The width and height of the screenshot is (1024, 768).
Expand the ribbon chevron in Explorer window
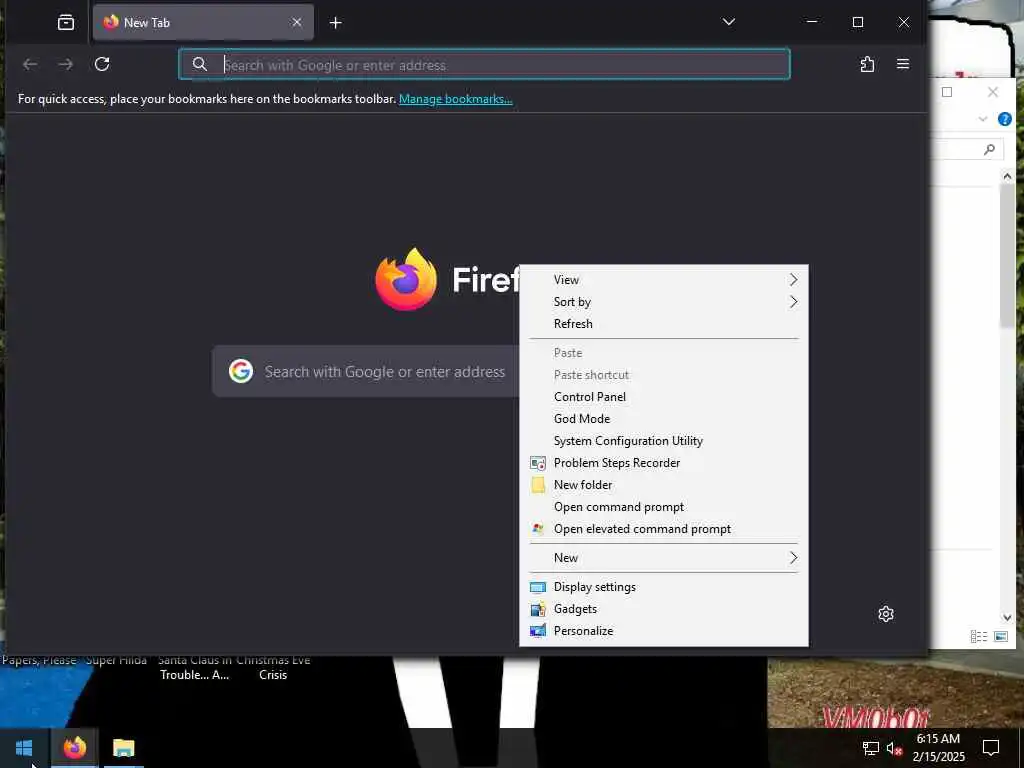[983, 119]
